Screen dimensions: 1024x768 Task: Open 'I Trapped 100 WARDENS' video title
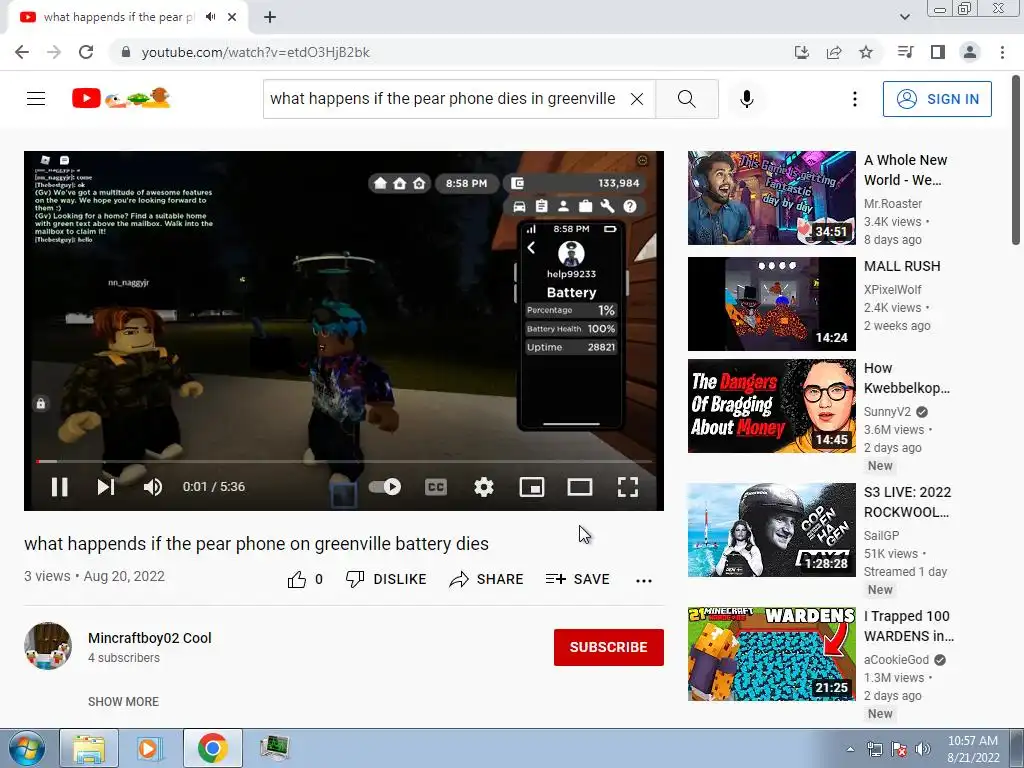(x=909, y=626)
